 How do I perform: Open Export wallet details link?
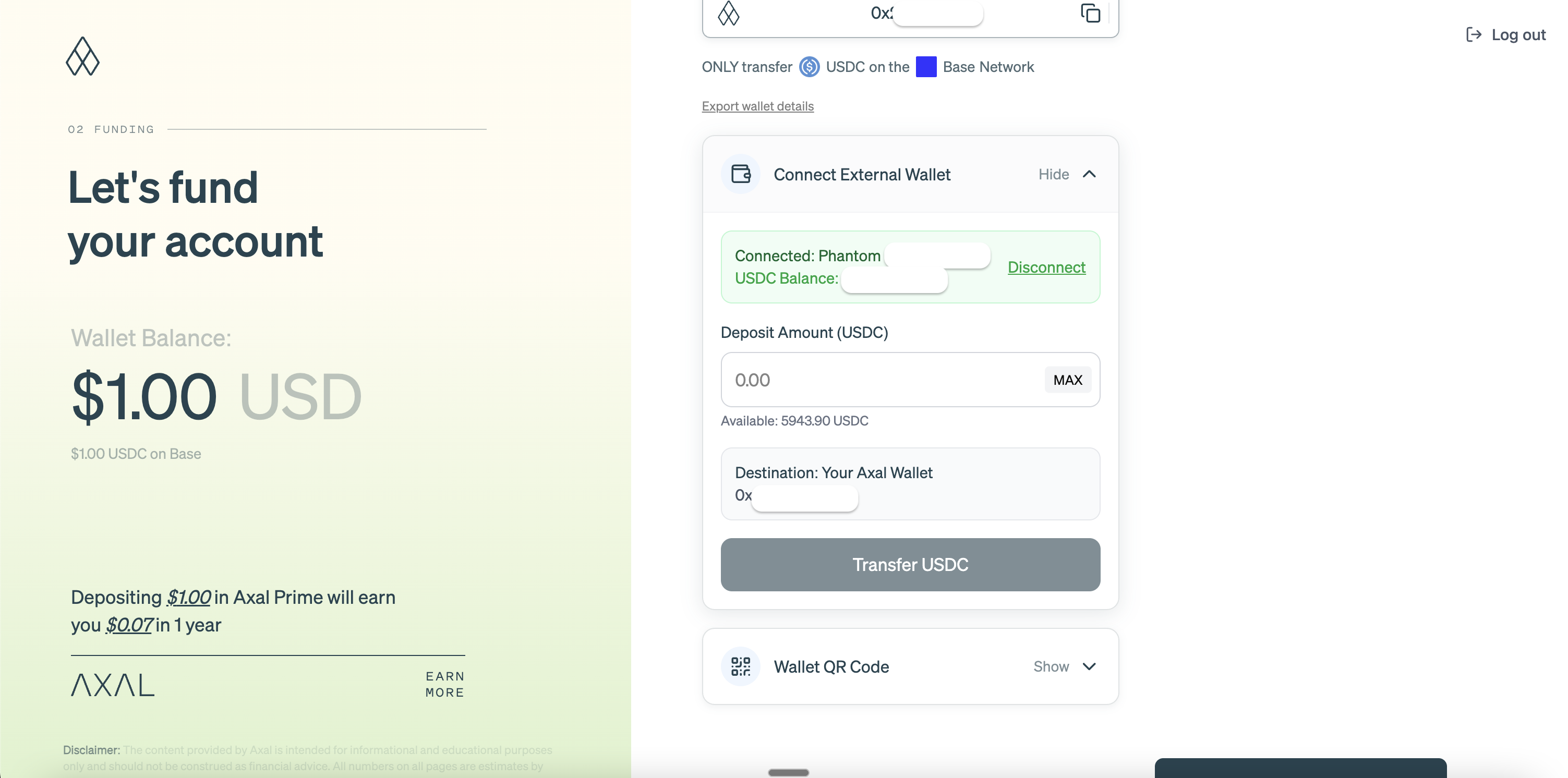point(757,106)
